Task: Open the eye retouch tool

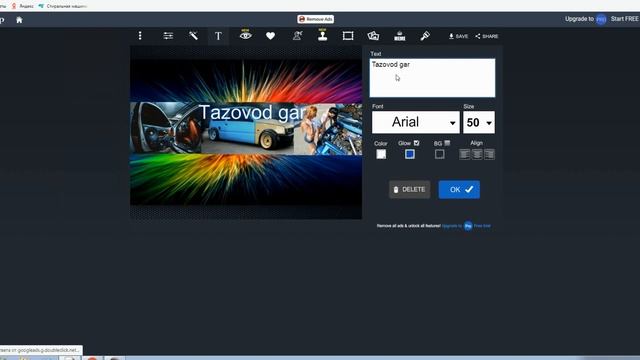Action: 245,36
